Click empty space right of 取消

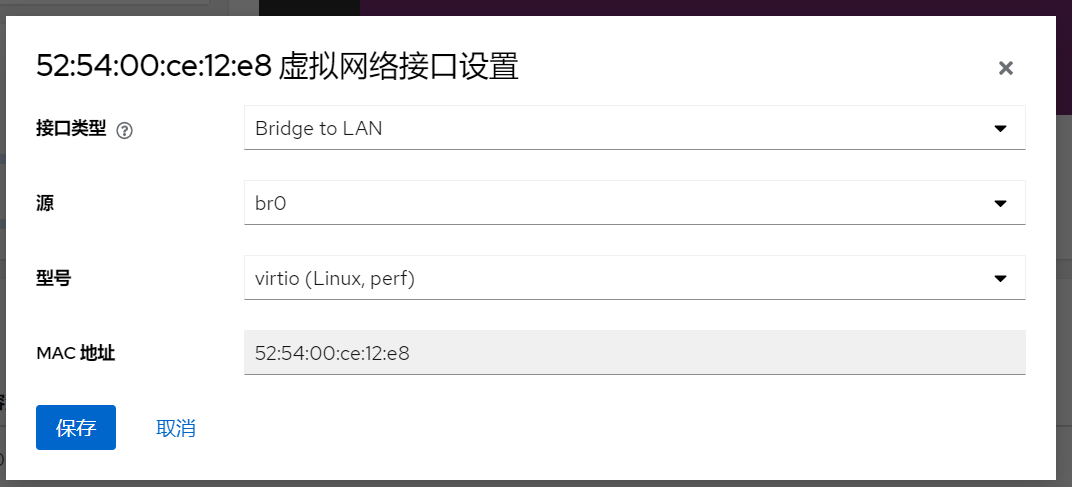click(600, 428)
